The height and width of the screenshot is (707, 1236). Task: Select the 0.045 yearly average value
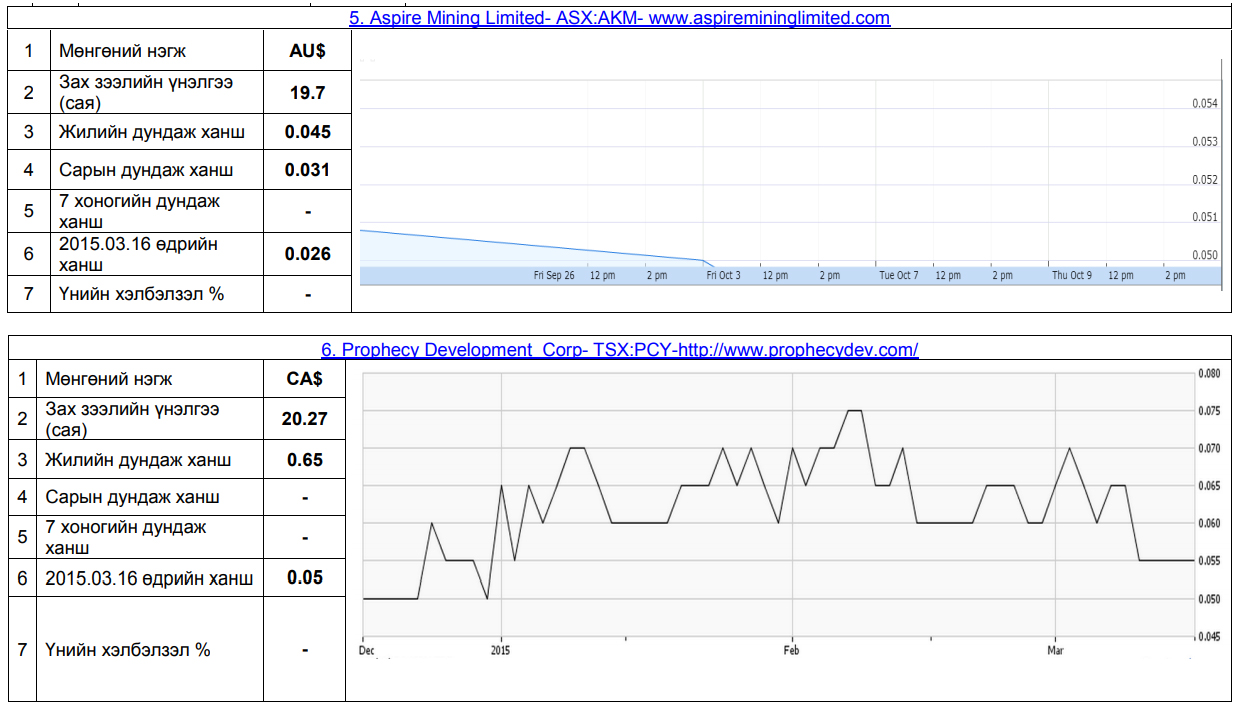click(307, 132)
